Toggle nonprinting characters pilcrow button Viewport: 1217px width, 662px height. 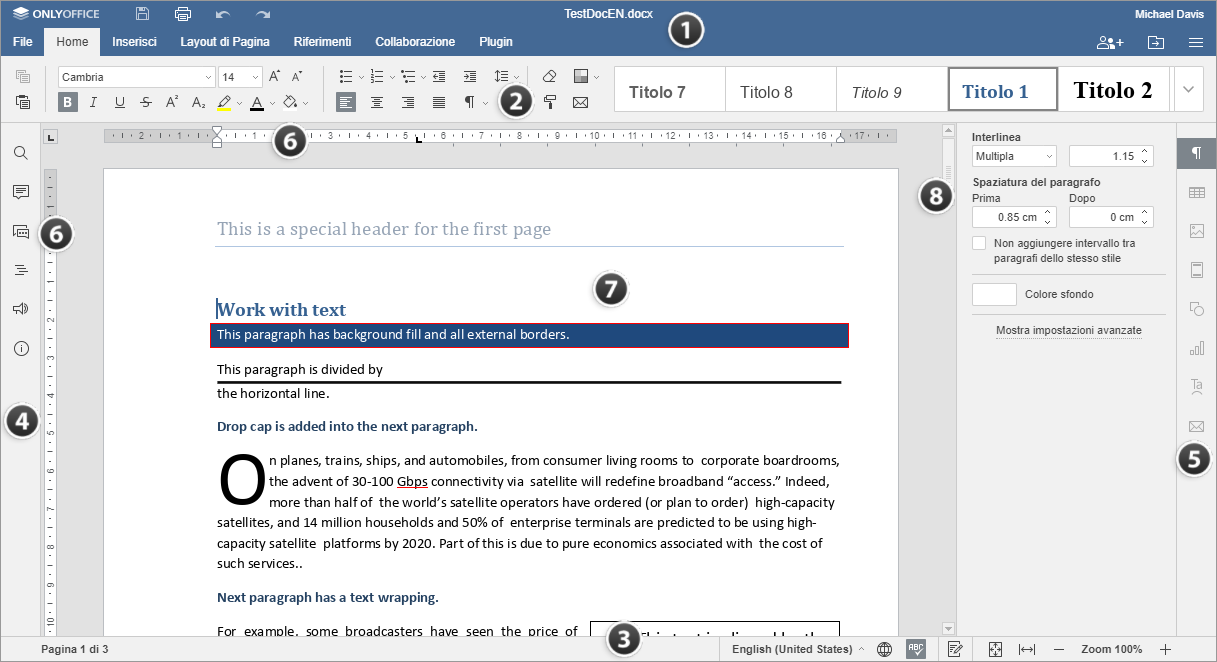pyautogui.click(x=469, y=102)
